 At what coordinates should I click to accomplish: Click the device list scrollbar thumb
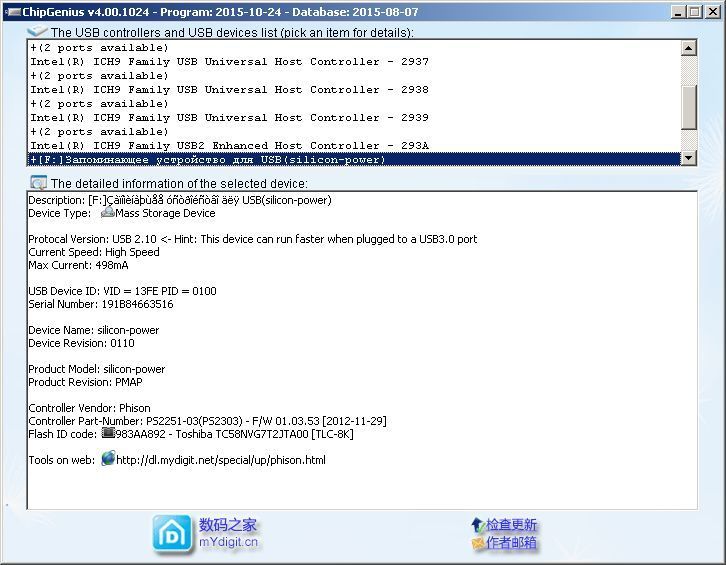[689, 107]
